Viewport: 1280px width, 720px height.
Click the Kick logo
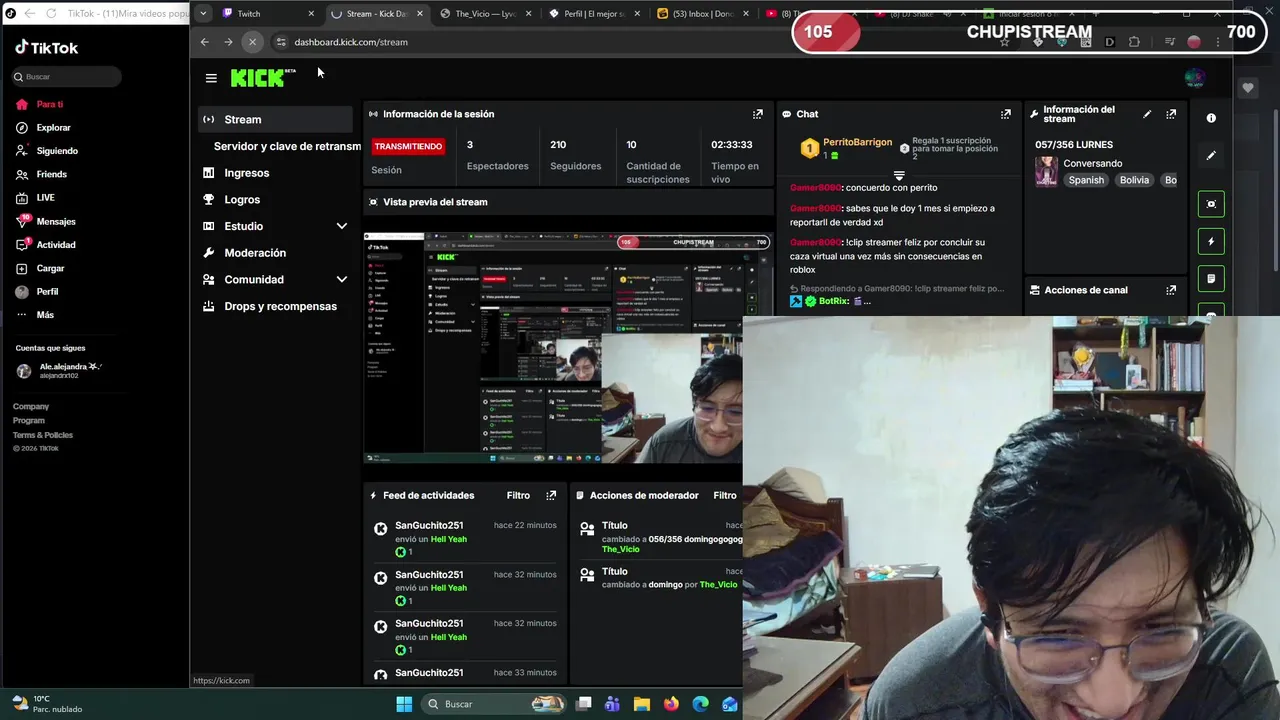coord(263,78)
